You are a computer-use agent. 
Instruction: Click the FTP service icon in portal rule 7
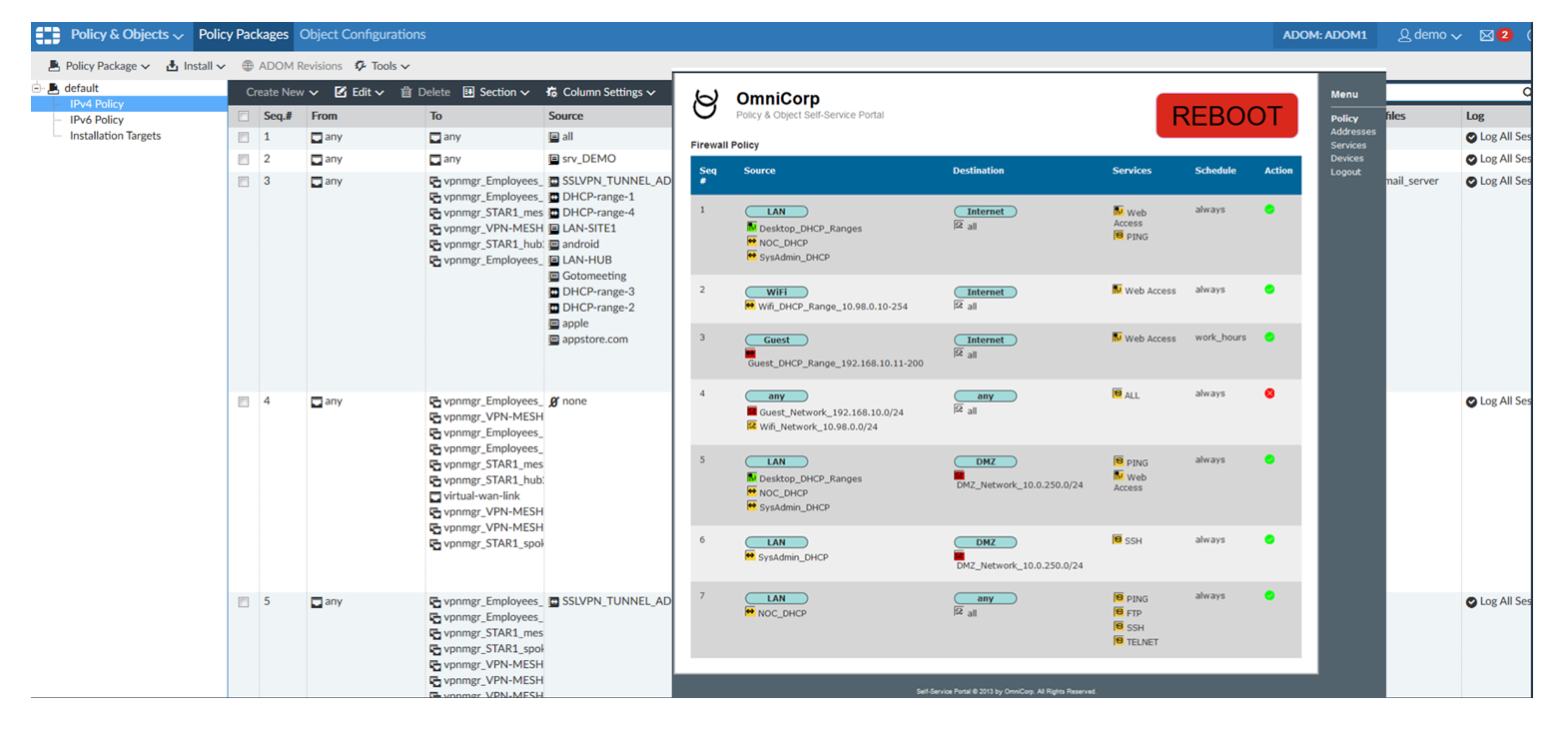1119,612
